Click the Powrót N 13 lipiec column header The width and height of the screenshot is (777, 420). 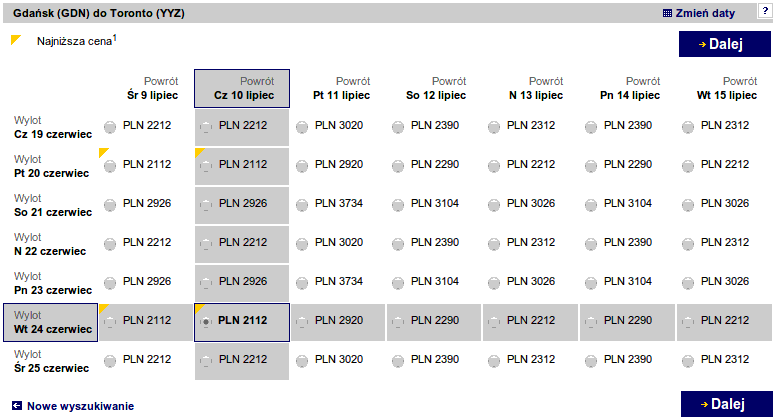(536, 88)
